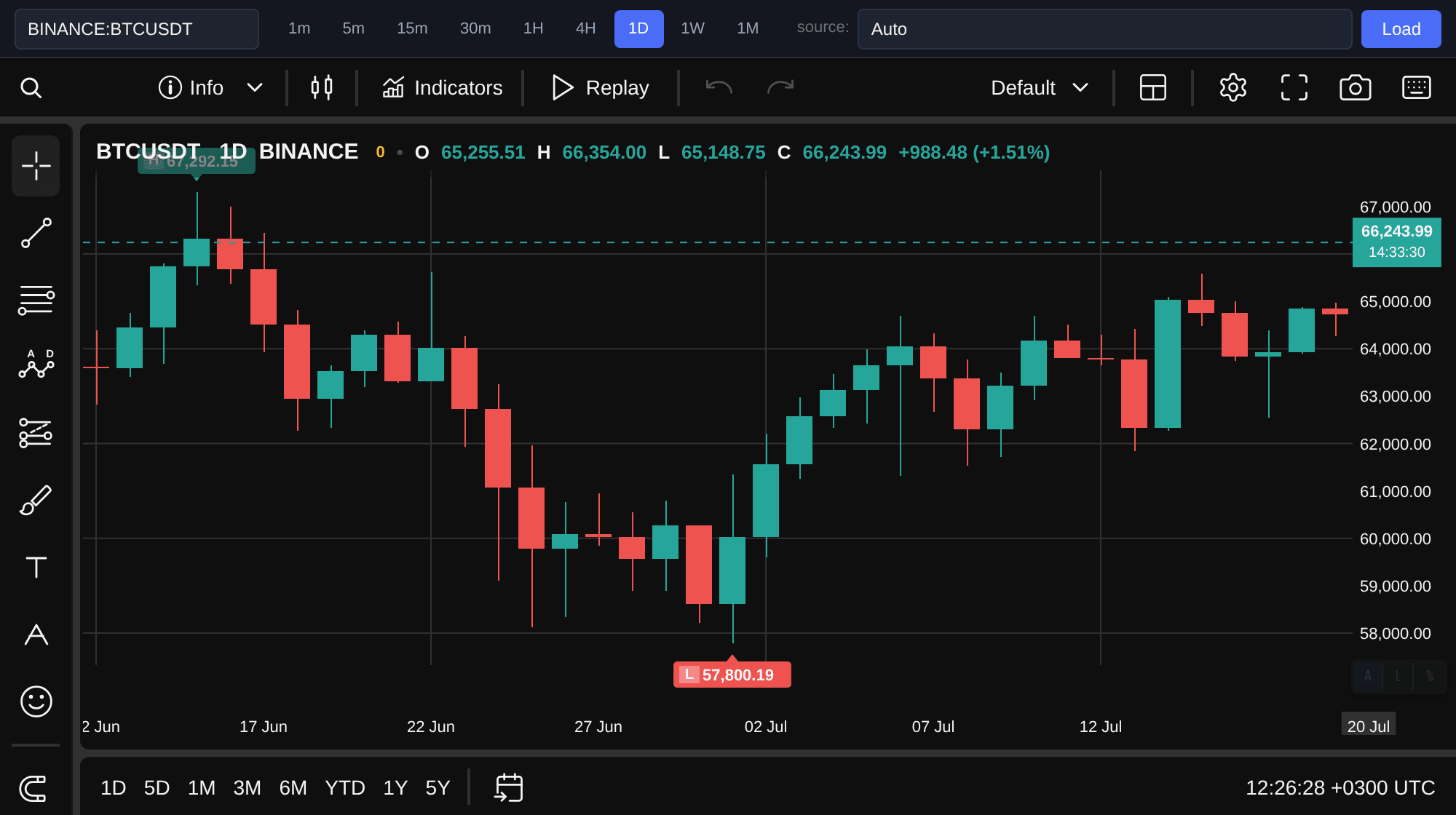
Task: Click the Load button
Action: click(x=1401, y=29)
